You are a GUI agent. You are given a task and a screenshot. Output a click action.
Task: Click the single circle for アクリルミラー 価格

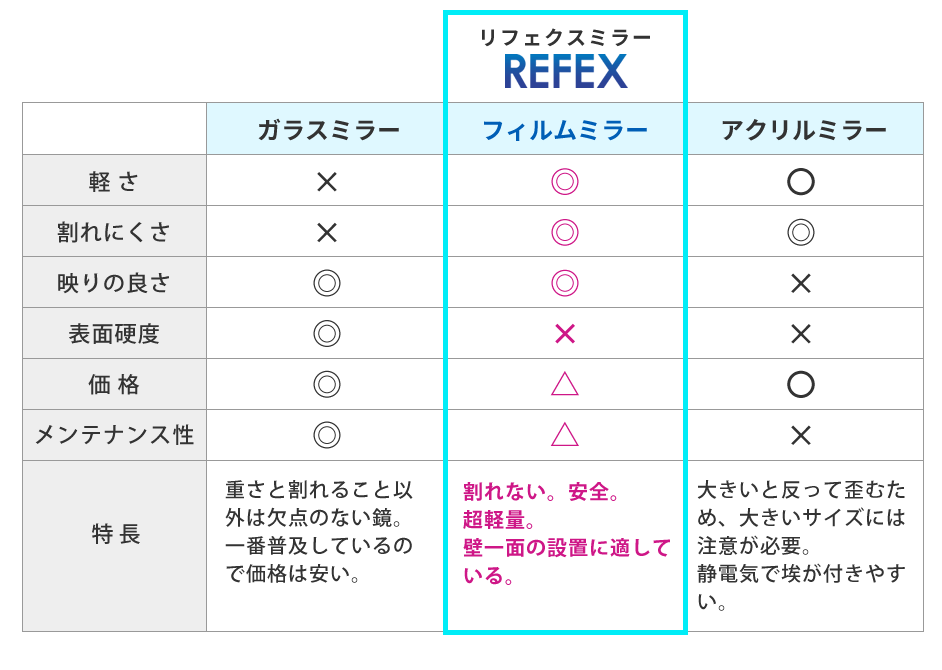point(800,385)
